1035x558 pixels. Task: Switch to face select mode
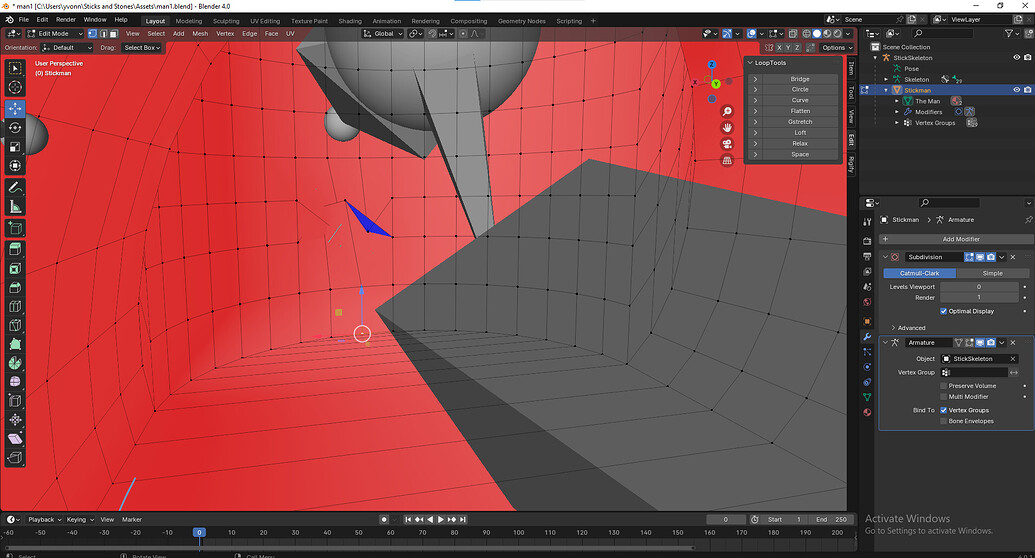114,34
